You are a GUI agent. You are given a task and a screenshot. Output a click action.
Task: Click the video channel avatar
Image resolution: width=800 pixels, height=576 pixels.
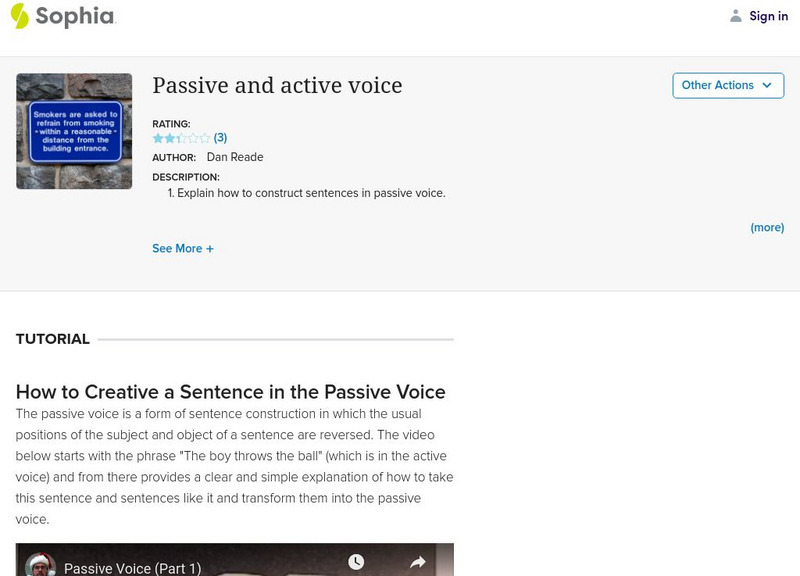(40, 565)
